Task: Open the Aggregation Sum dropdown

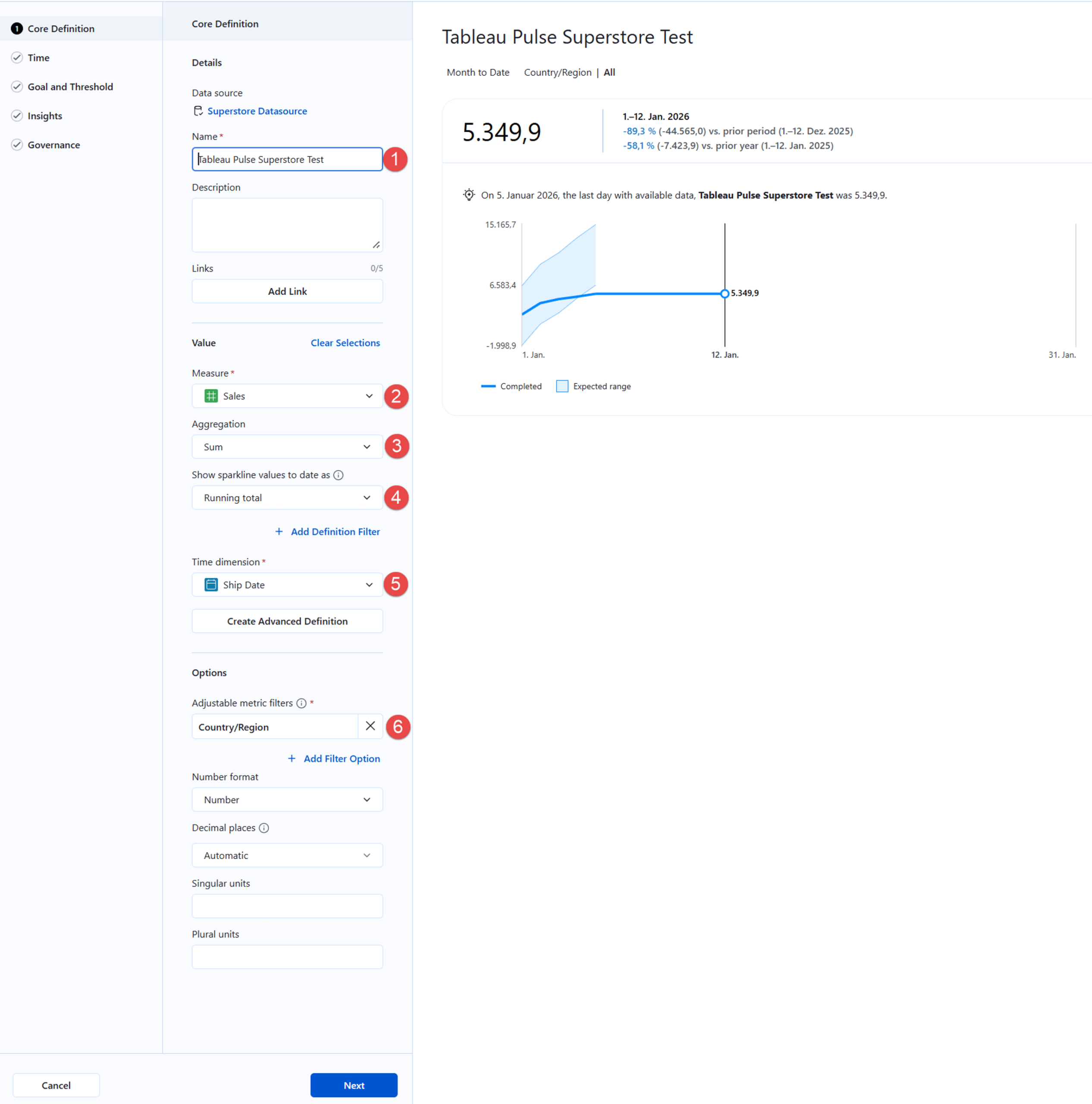Action: click(x=287, y=447)
